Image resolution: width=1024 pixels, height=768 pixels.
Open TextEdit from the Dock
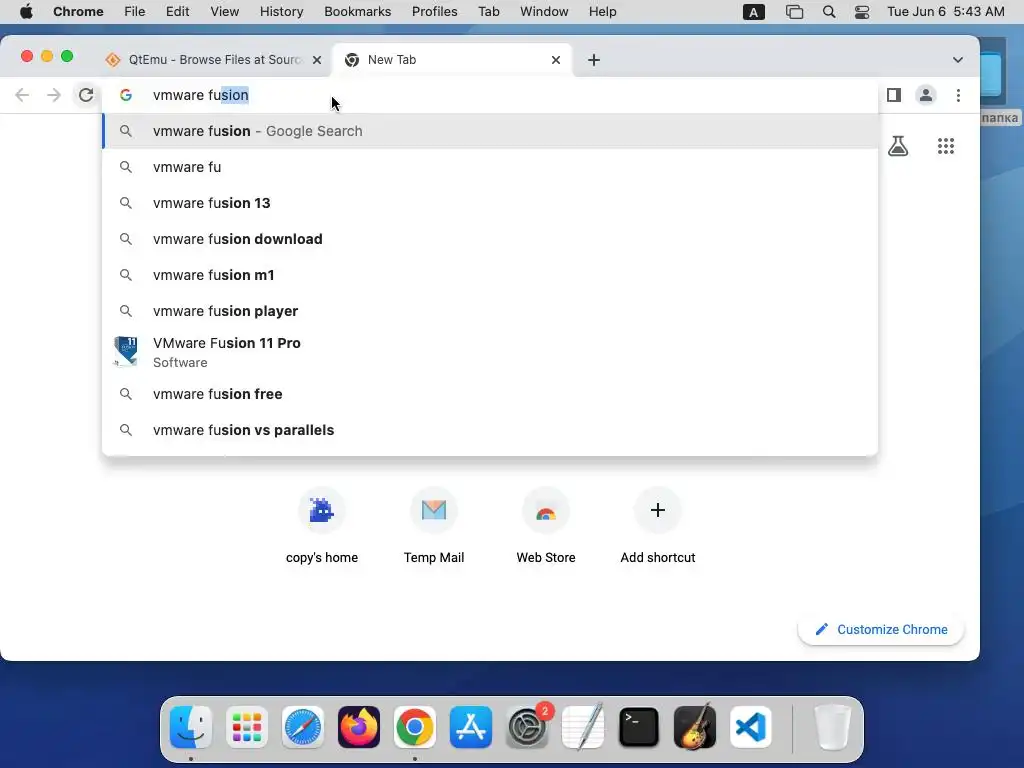[x=583, y=728]
